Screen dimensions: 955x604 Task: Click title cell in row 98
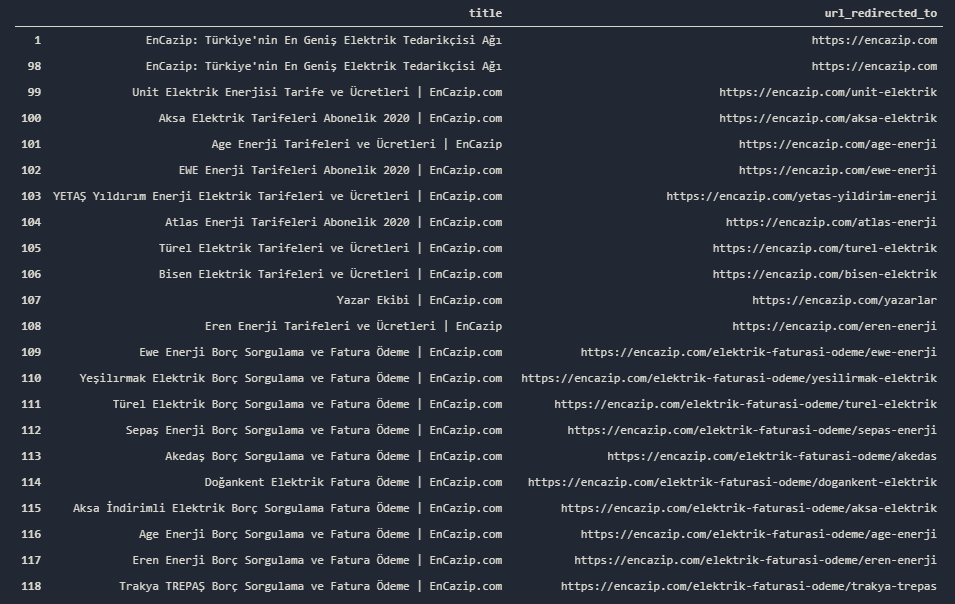coord(323,66)
